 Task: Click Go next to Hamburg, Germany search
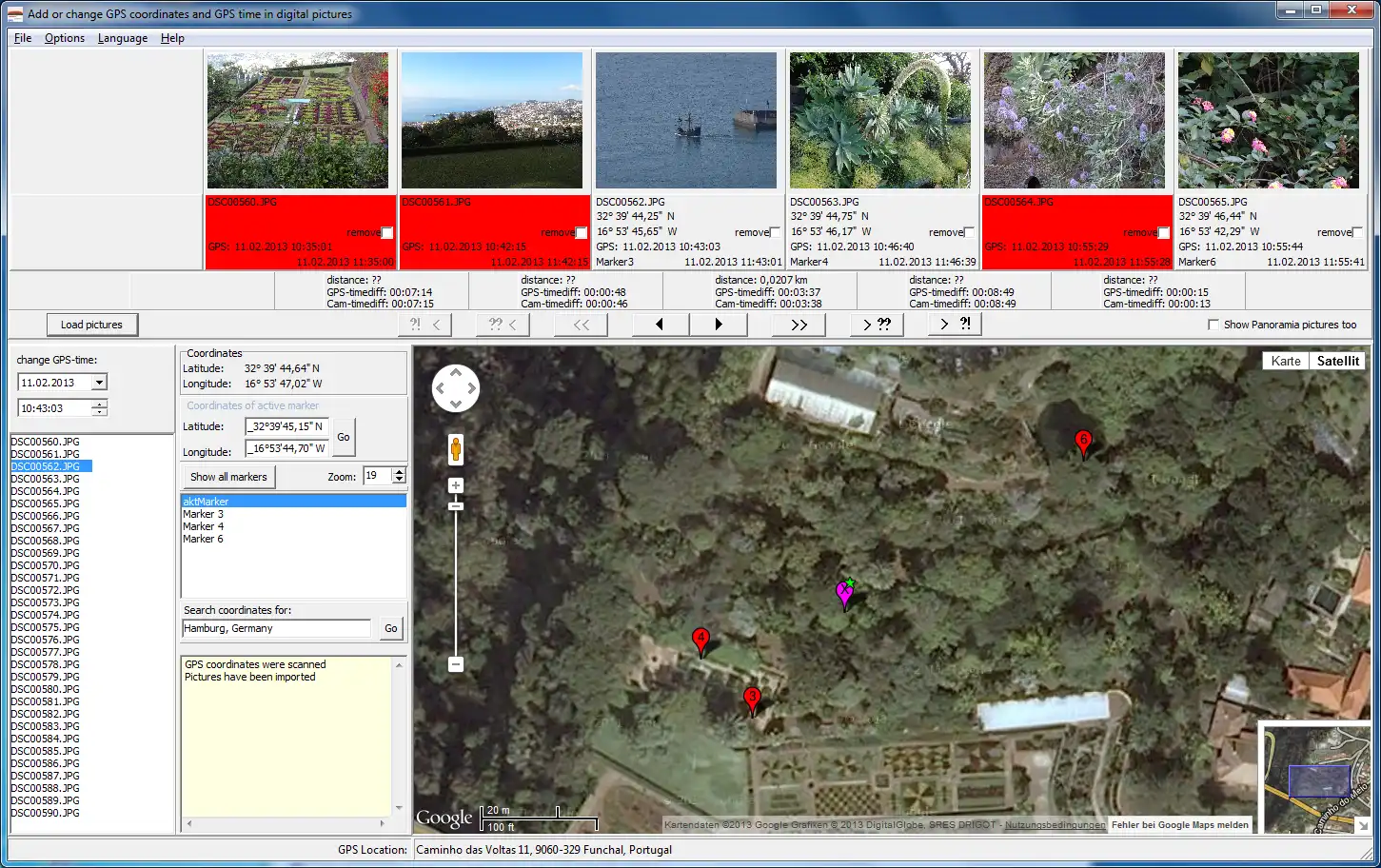point(390,628)
